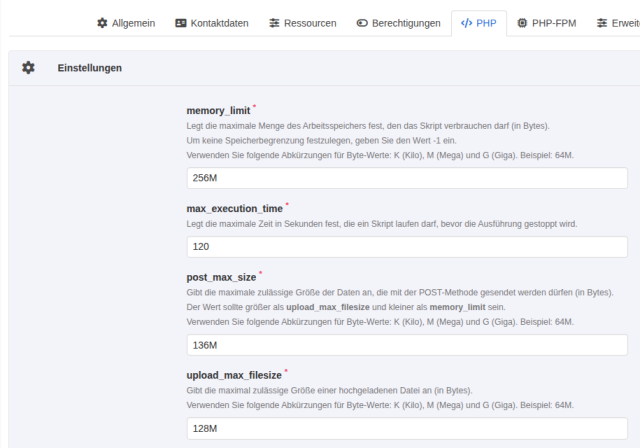Click the bold upload_max_filesize in post_max_size description
640x448 pixels.
(328, 307)
